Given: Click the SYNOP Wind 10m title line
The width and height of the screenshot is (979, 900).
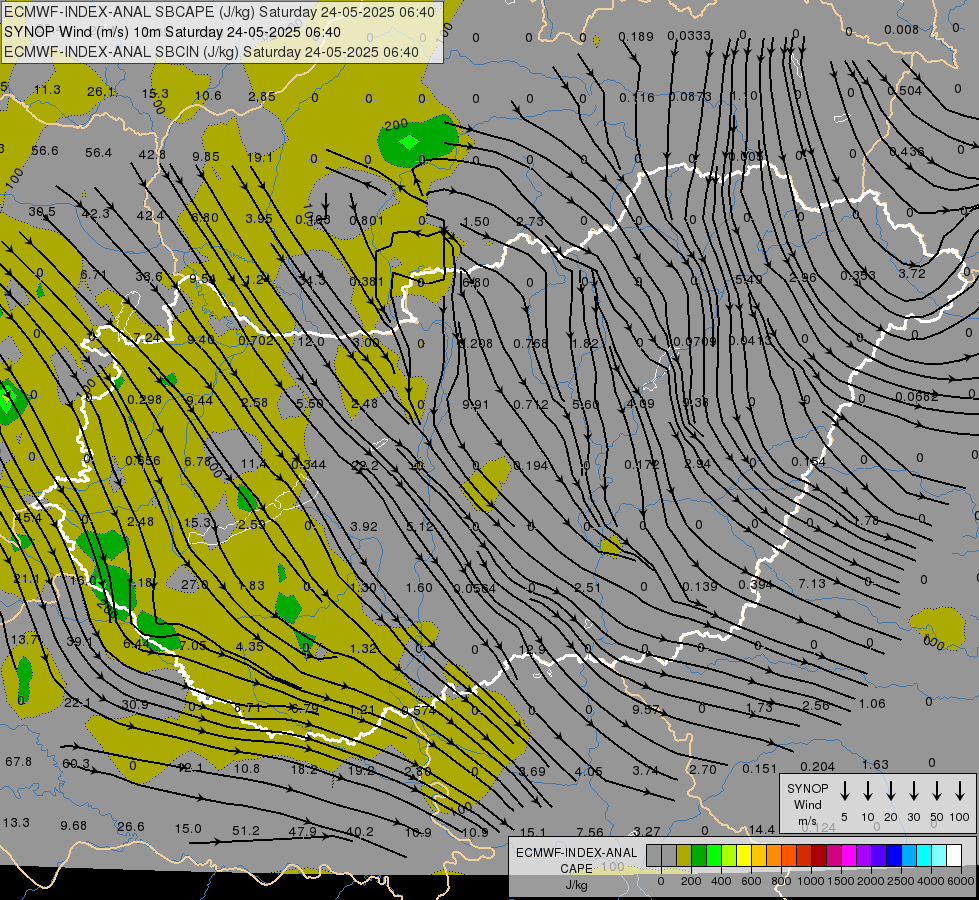Looking at the screenshot, I should click(172, 32).
